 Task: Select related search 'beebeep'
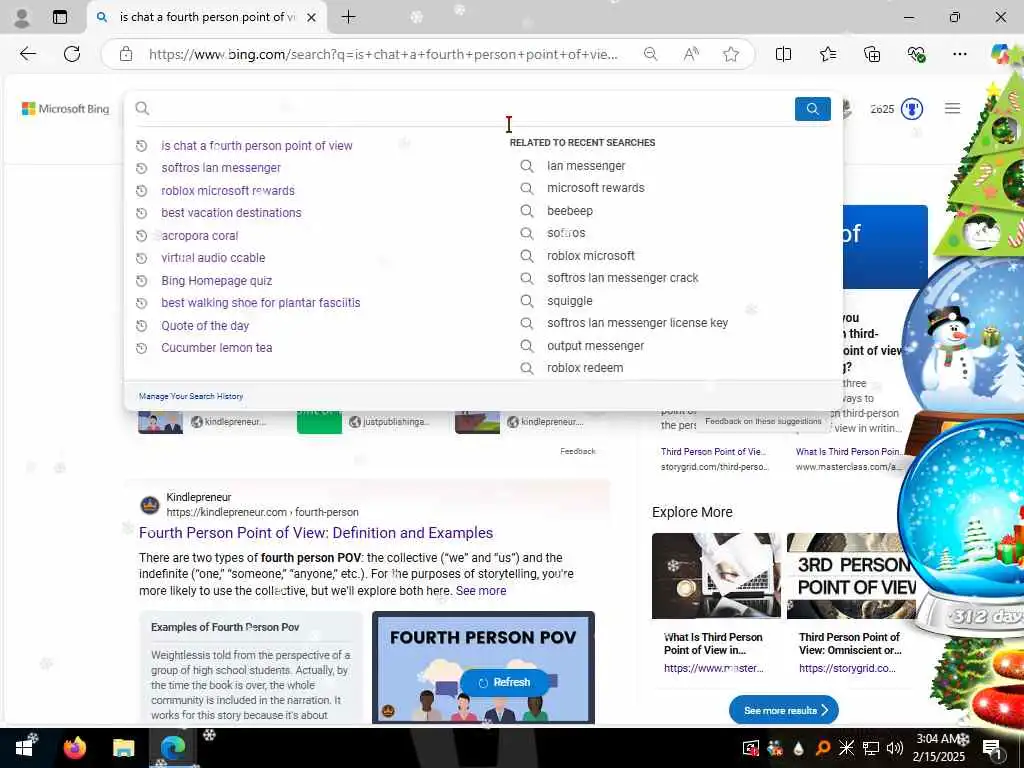point(569,211)
